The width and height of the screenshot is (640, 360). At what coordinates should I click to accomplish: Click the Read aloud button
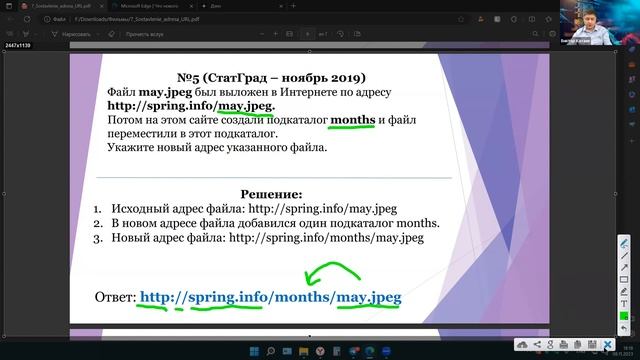point(144,34)
